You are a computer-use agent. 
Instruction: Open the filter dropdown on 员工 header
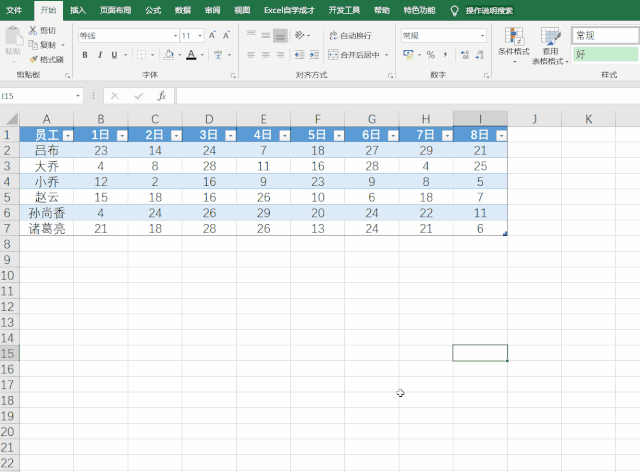(x=67, y=134)
